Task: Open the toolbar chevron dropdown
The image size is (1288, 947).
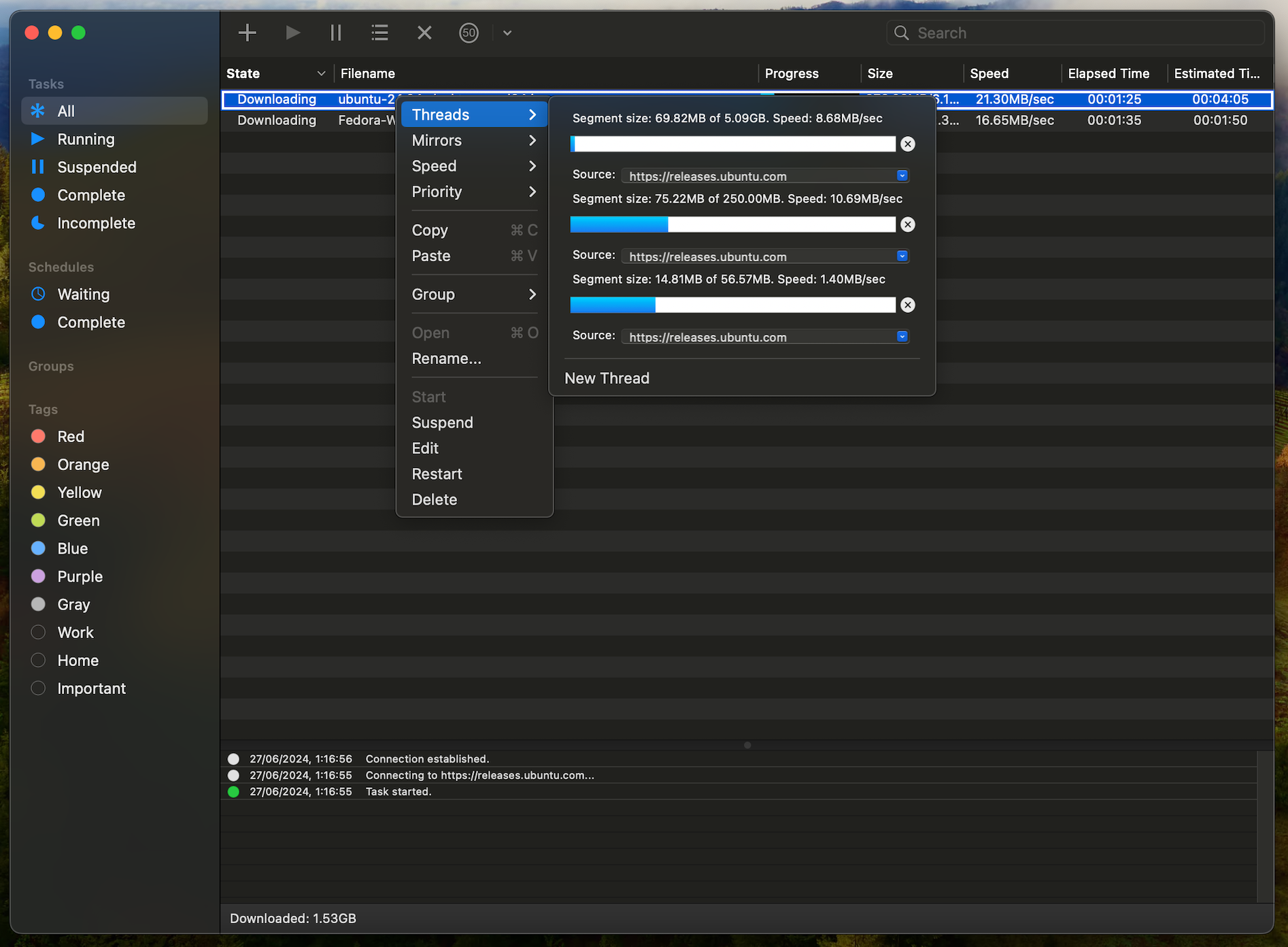Action: 507,33
